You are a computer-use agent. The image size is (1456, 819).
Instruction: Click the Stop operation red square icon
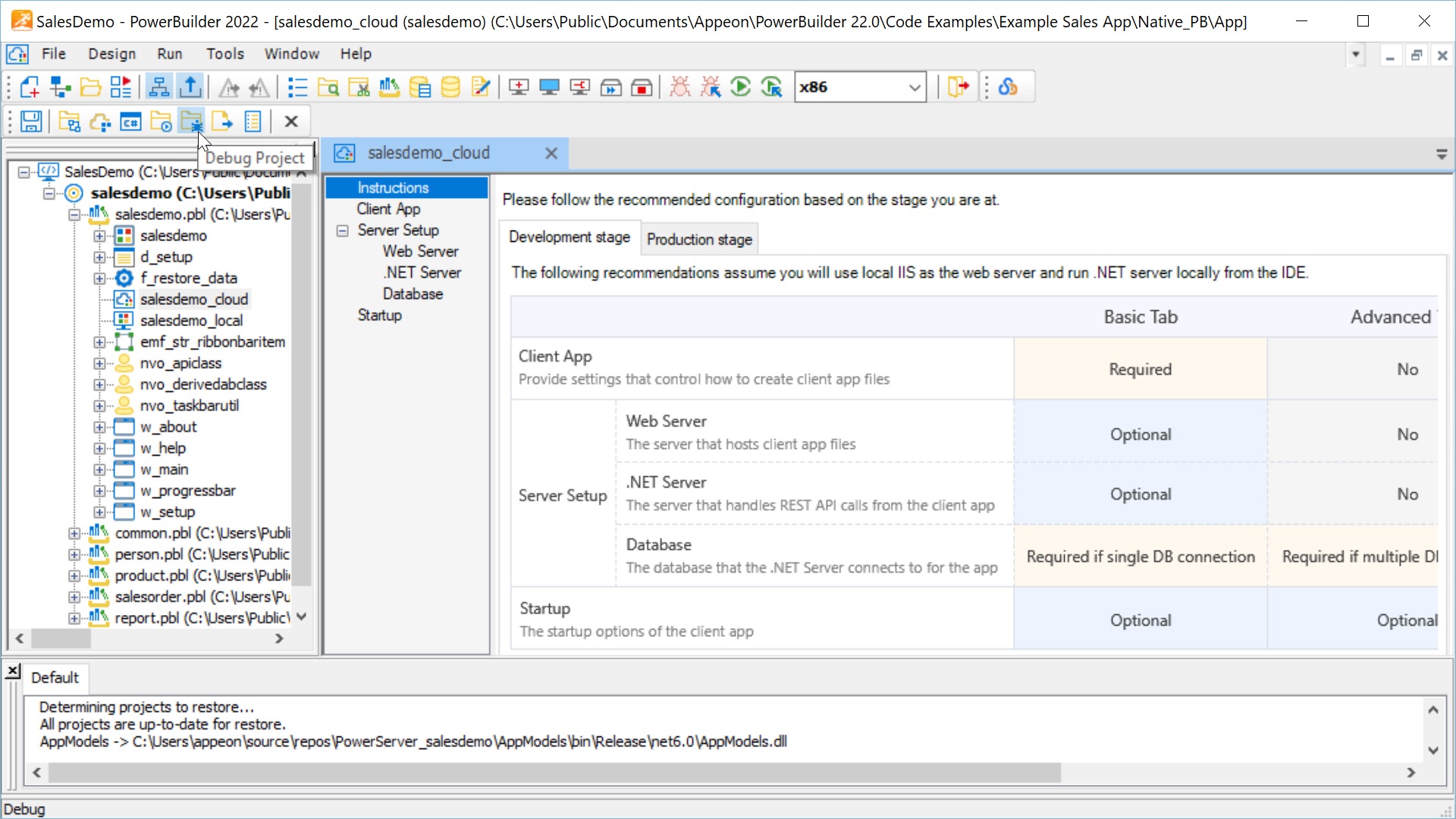(642, 87)
